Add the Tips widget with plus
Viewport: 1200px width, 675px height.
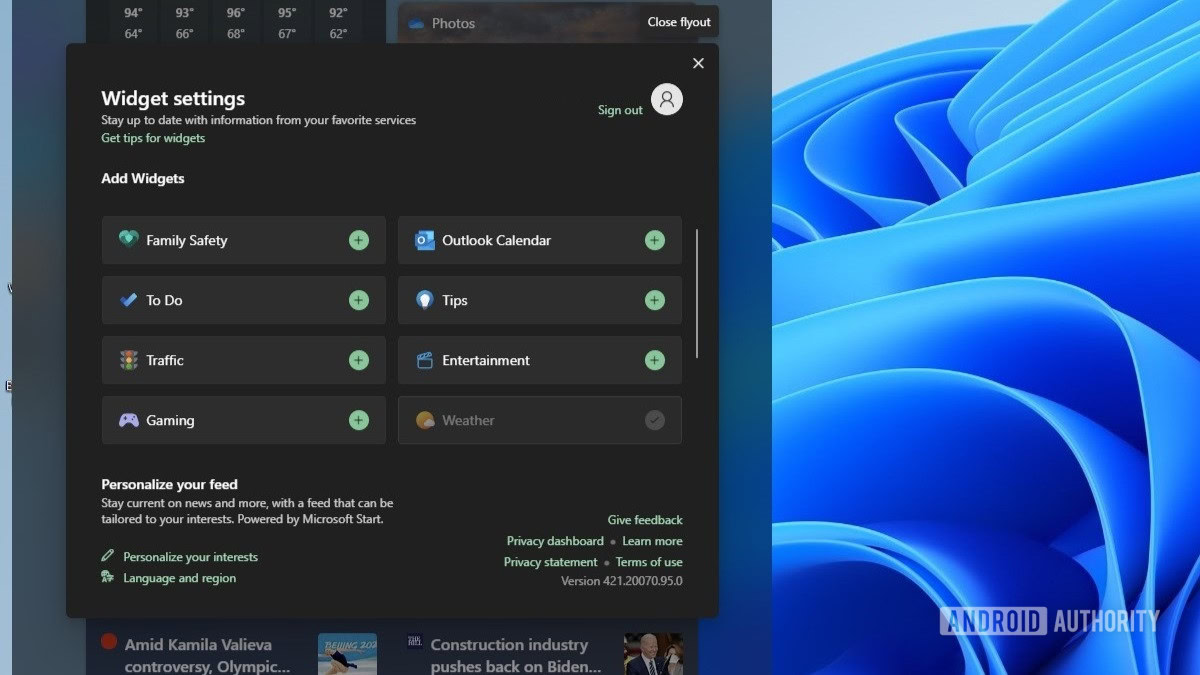pos(655,300)
